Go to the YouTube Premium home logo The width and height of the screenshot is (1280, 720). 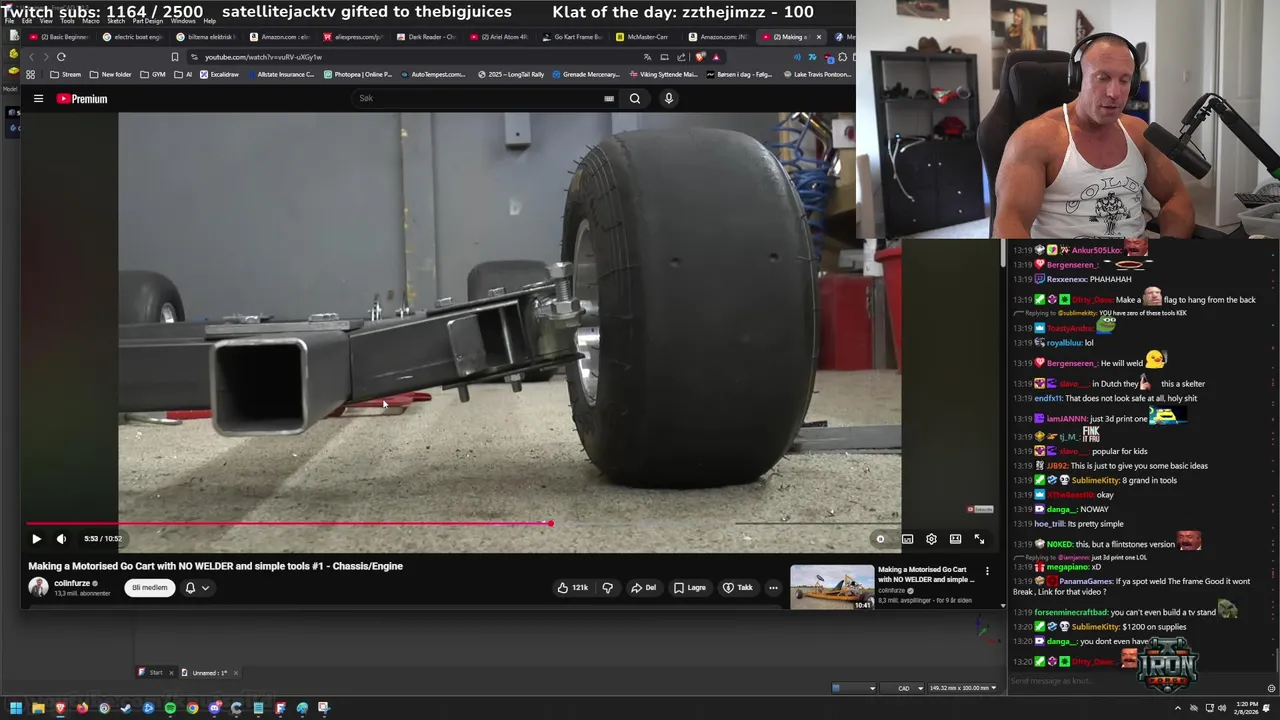point(82,99)
